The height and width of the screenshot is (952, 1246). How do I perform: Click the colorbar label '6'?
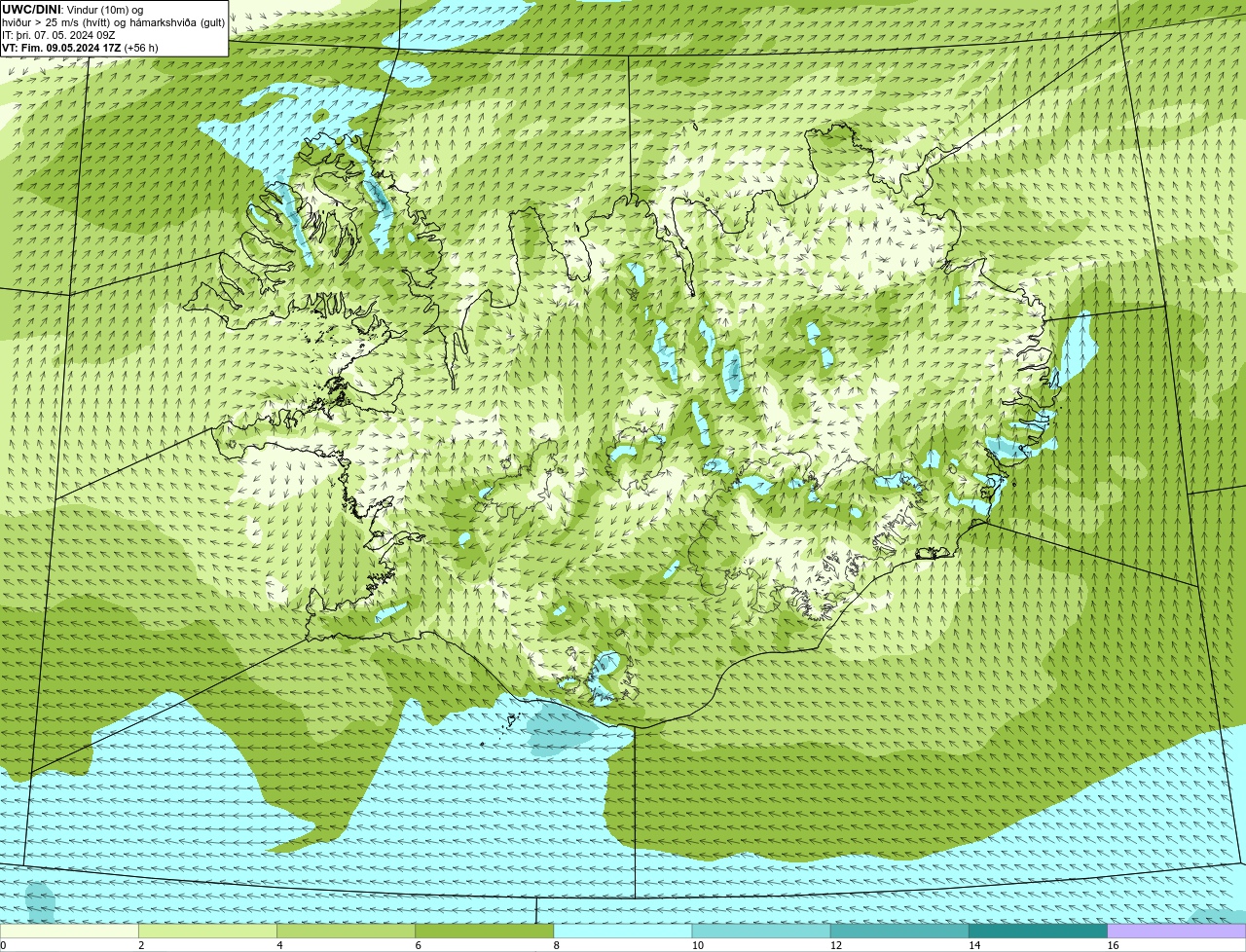coord(419,945)
